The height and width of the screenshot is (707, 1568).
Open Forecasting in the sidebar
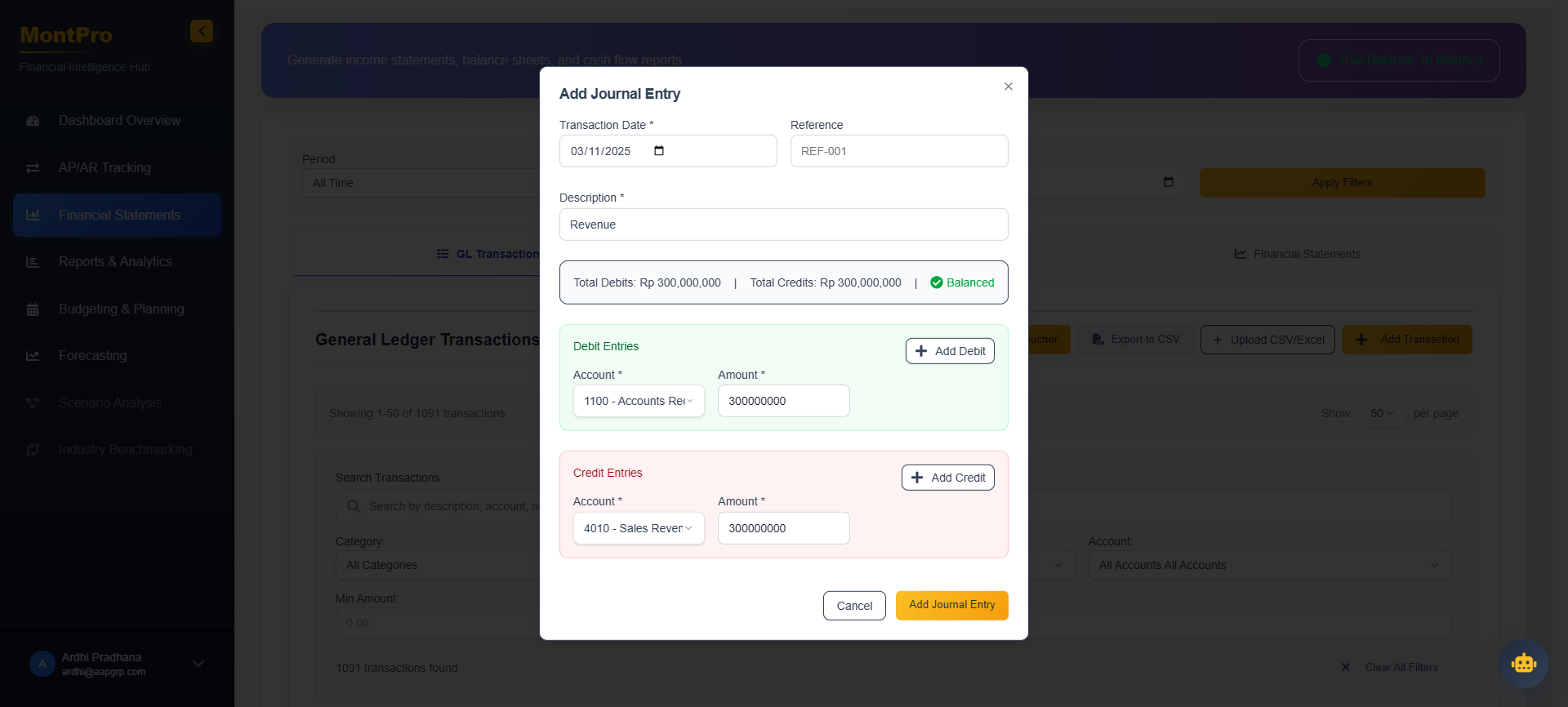[117, 356]
